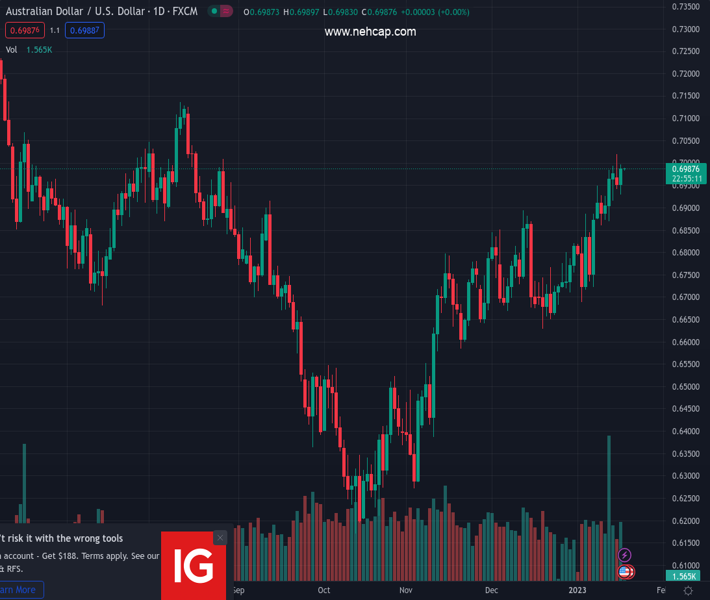Screen dimensions: 710x600
Task: Click the Oct label on time axis
Action: [x=324, y=591]
